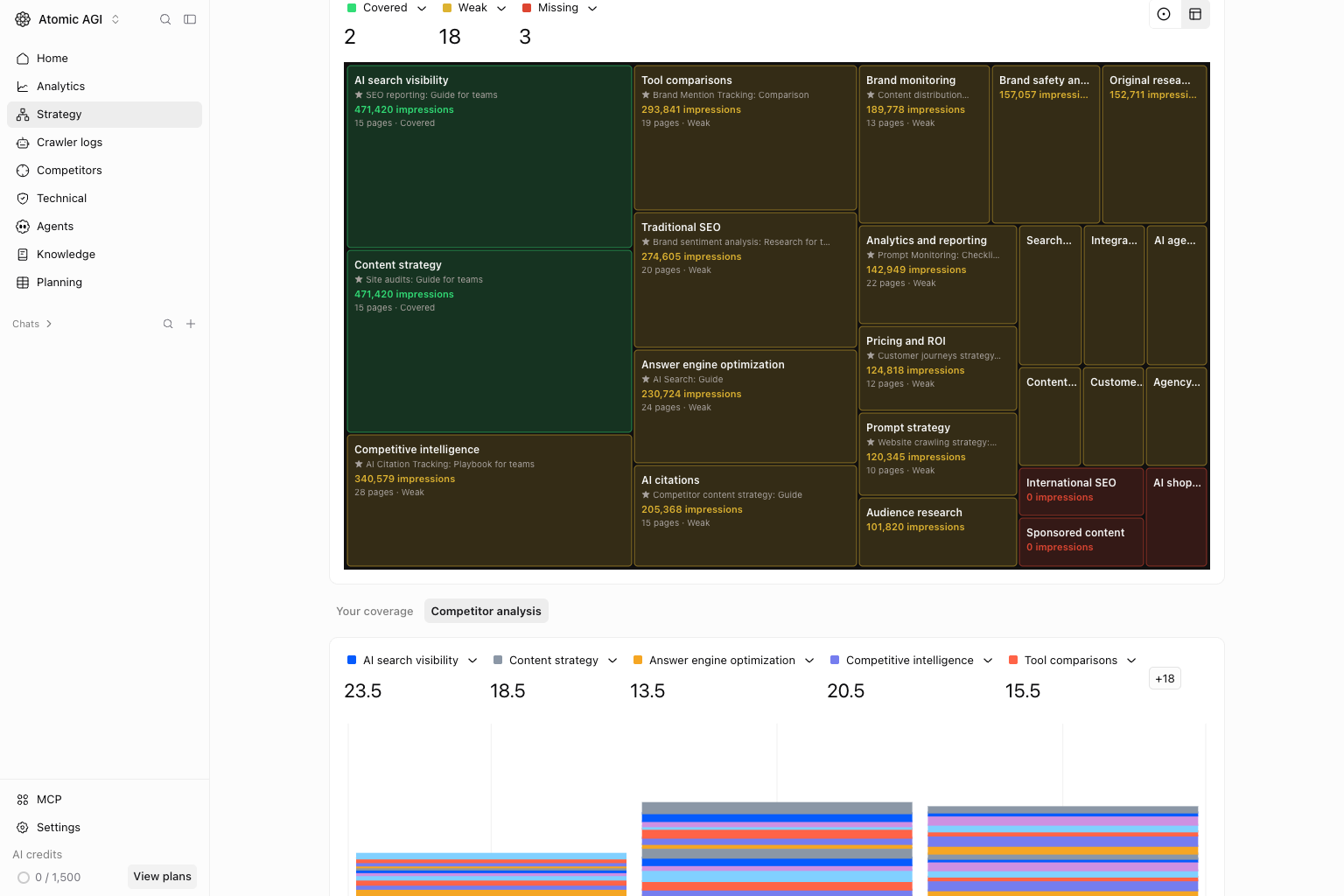Collapse the sidebar panel icon

[190, 19]
